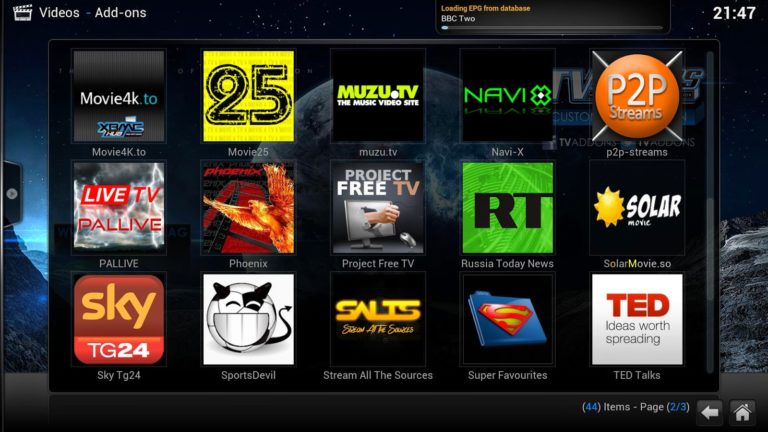
Task: Go to the home screen icon
Action: click(x=742, y=412)
